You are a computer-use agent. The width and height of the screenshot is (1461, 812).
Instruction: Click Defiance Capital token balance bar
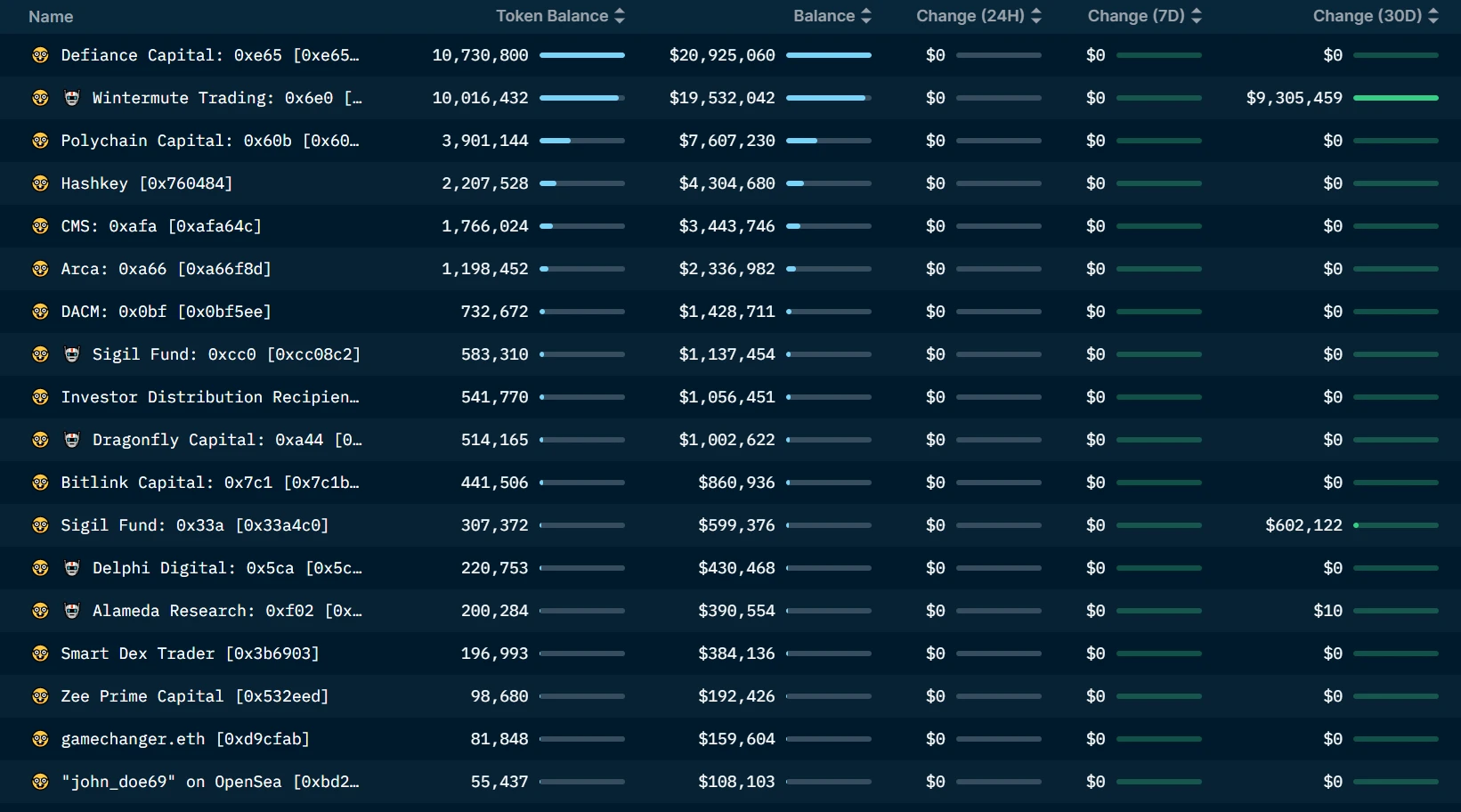tap(582, 55)
